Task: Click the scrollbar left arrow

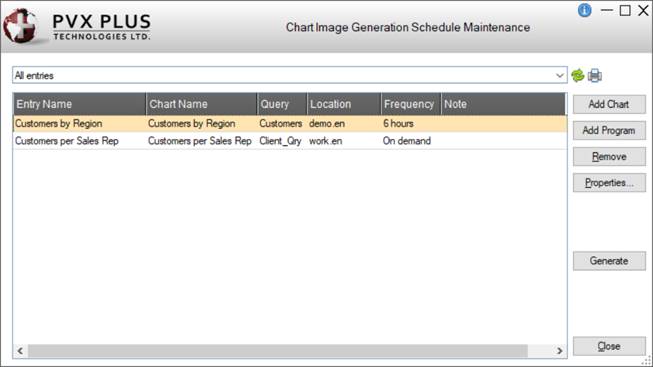Action: click(x=20, y=351)
